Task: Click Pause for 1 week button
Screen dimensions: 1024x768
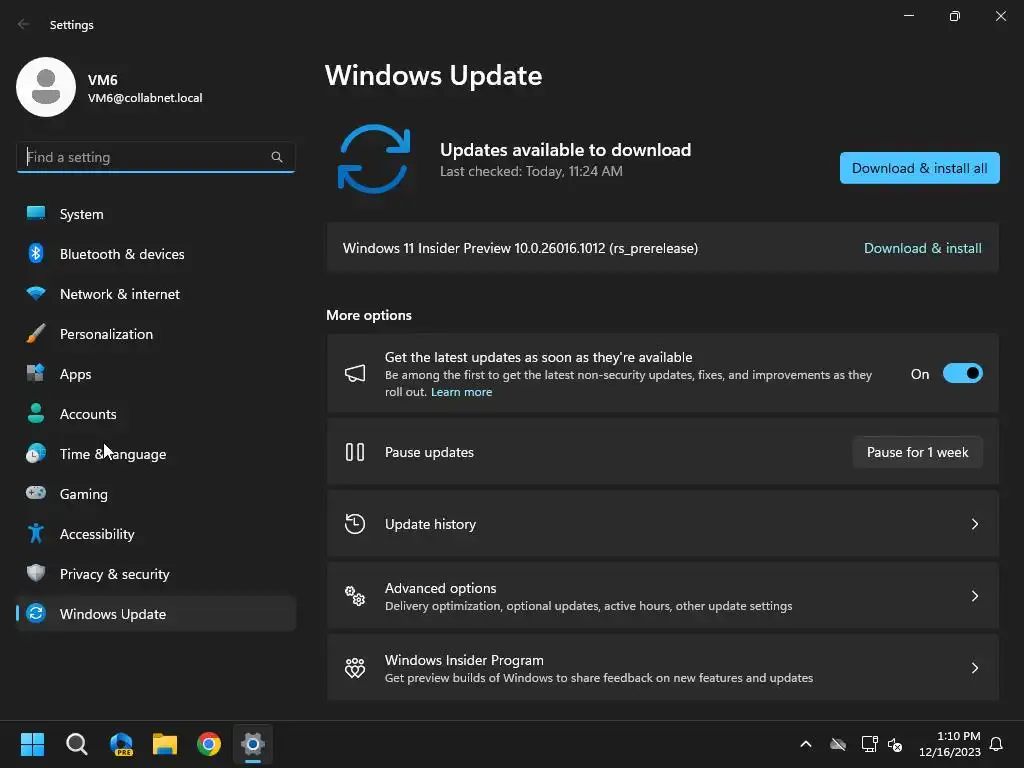Action: point(917,452)
